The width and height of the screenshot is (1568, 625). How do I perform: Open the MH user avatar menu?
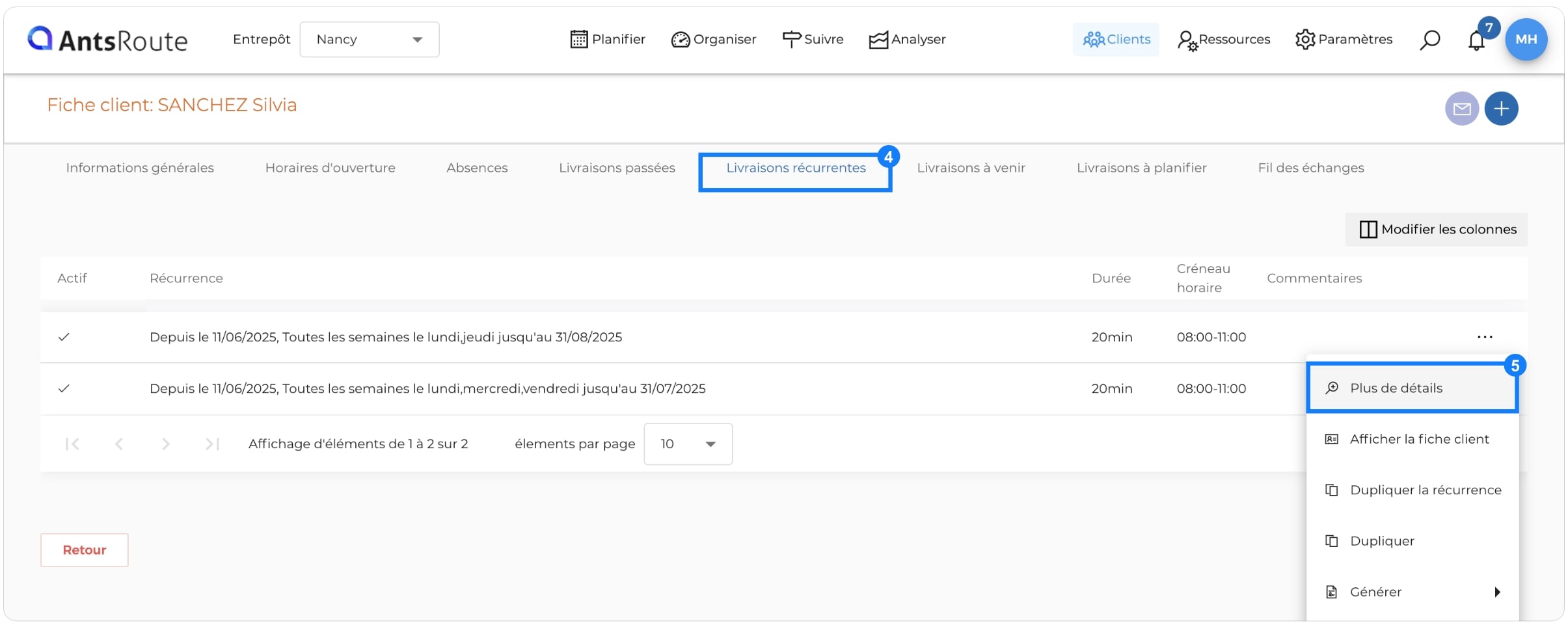click(x=1526, y=40)
